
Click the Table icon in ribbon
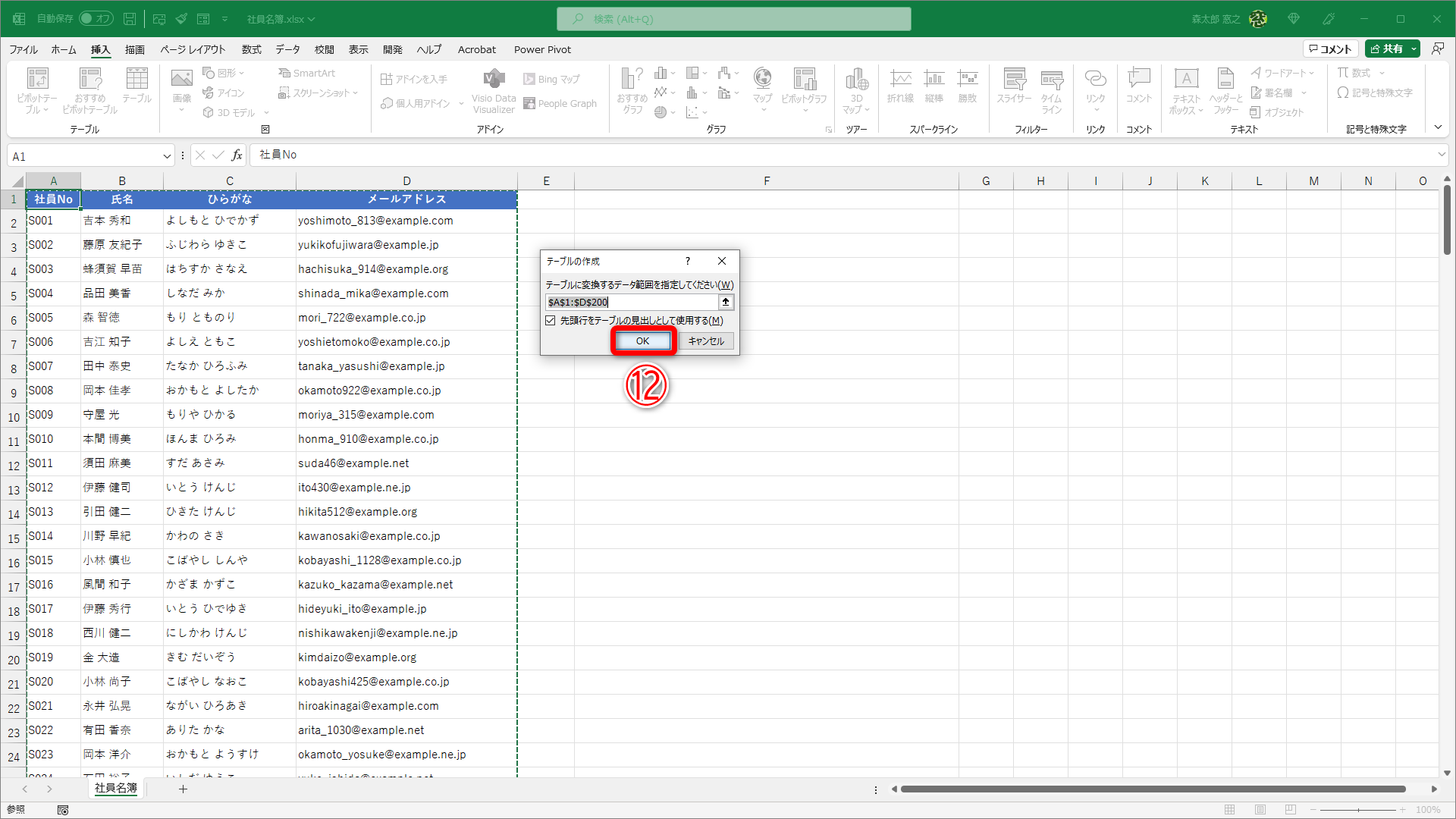136,84
